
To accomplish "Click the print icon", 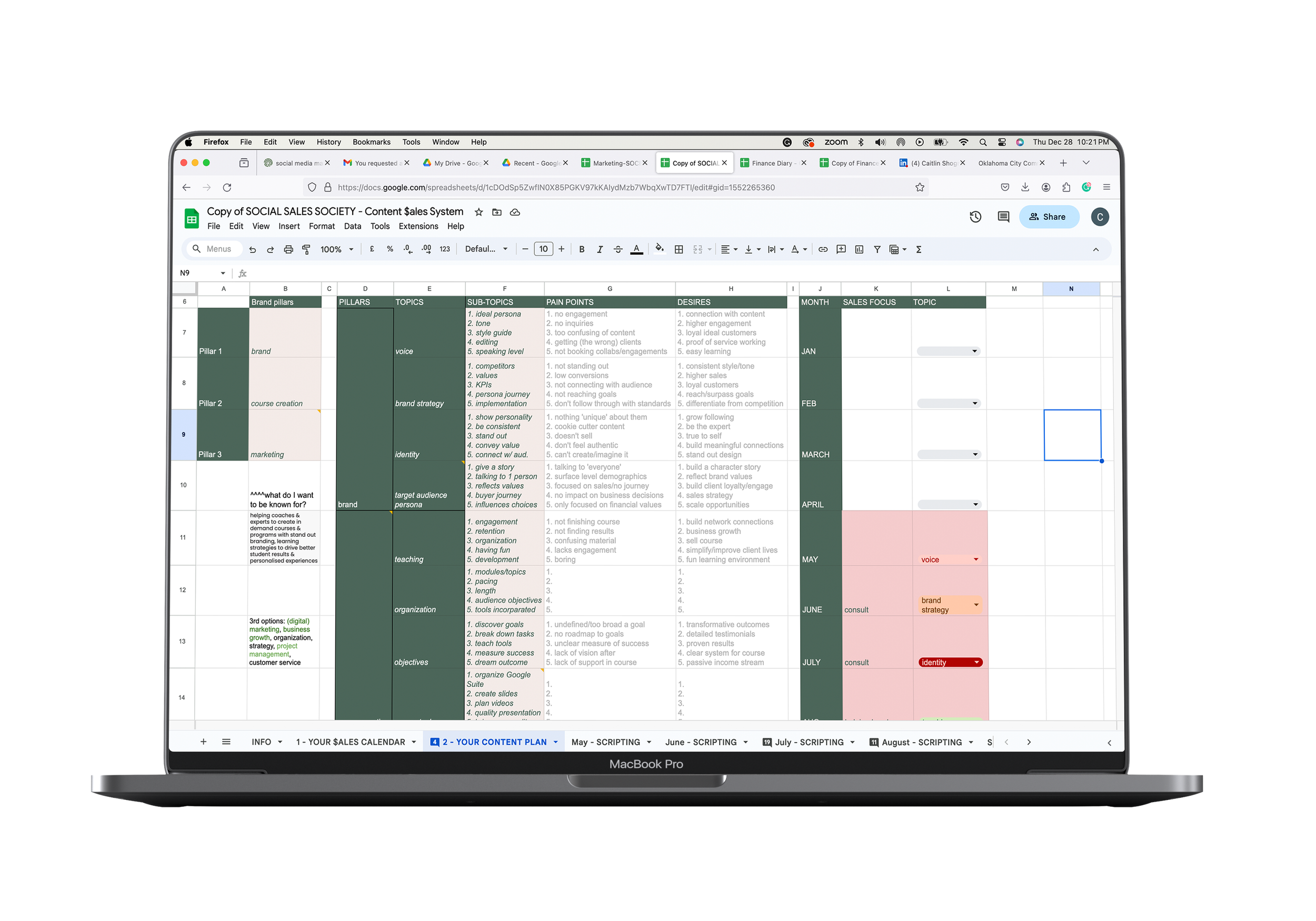I will pos(288,249).
